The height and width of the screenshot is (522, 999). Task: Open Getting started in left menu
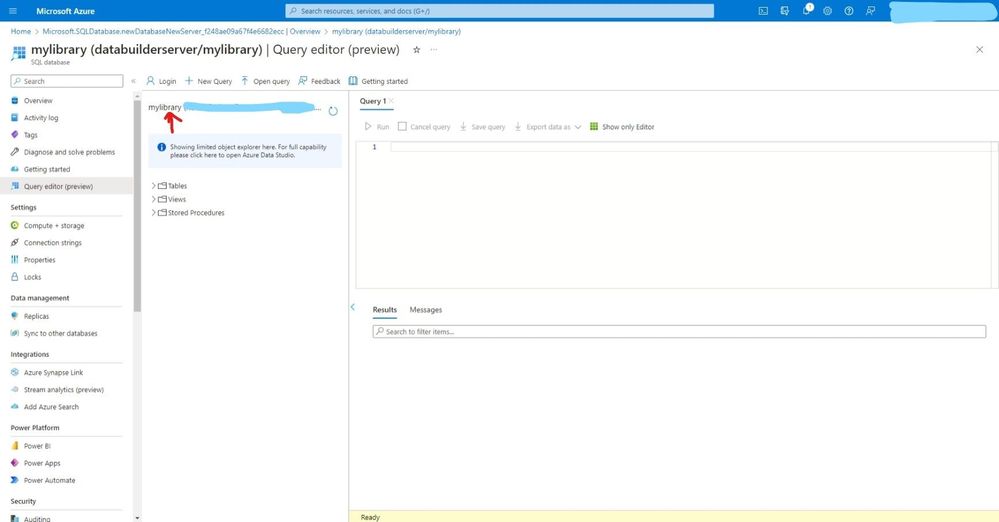pyautogui.click(x=47, y=170)
